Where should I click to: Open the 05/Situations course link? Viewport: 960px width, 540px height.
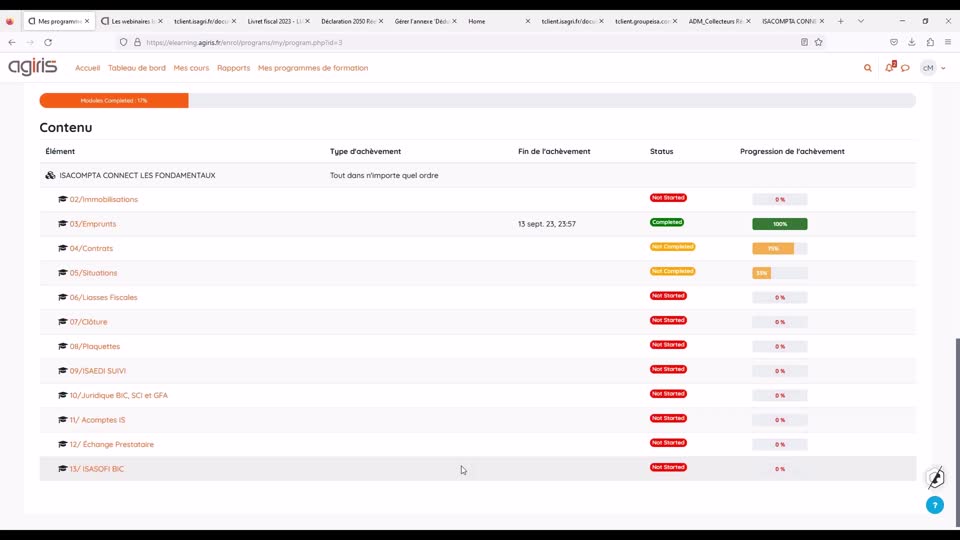(93, 272)
